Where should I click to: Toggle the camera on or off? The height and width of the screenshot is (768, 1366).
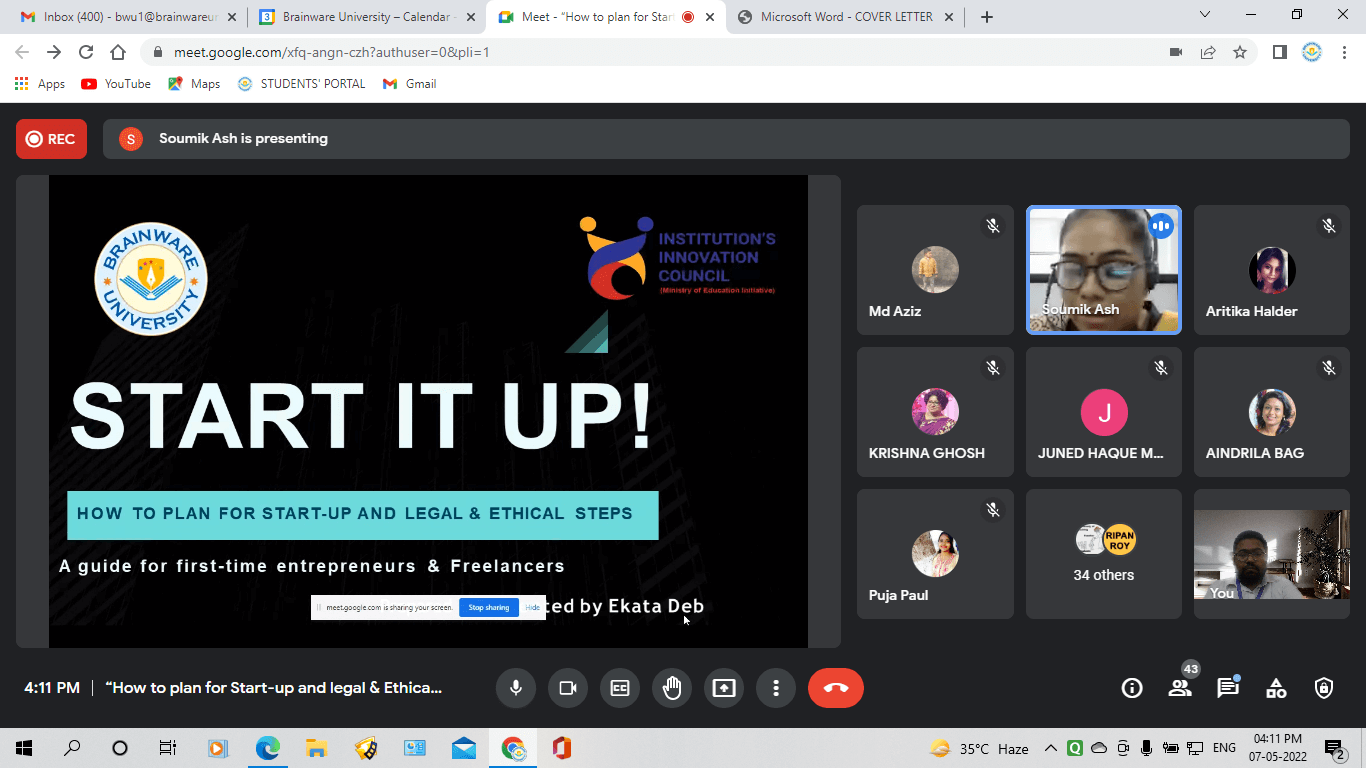(568, 688)
